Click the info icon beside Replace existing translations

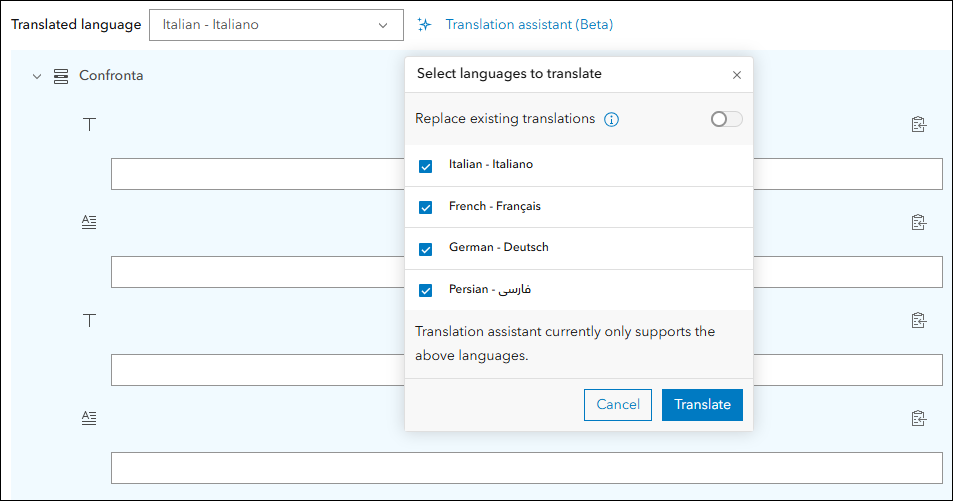tap(612, 119)
